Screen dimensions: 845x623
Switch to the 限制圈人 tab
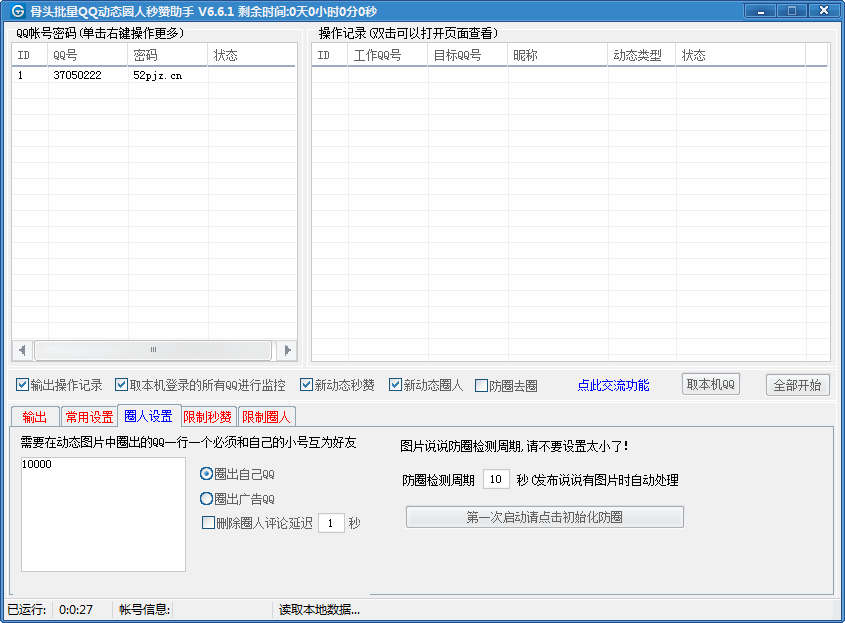coord(266,417)
